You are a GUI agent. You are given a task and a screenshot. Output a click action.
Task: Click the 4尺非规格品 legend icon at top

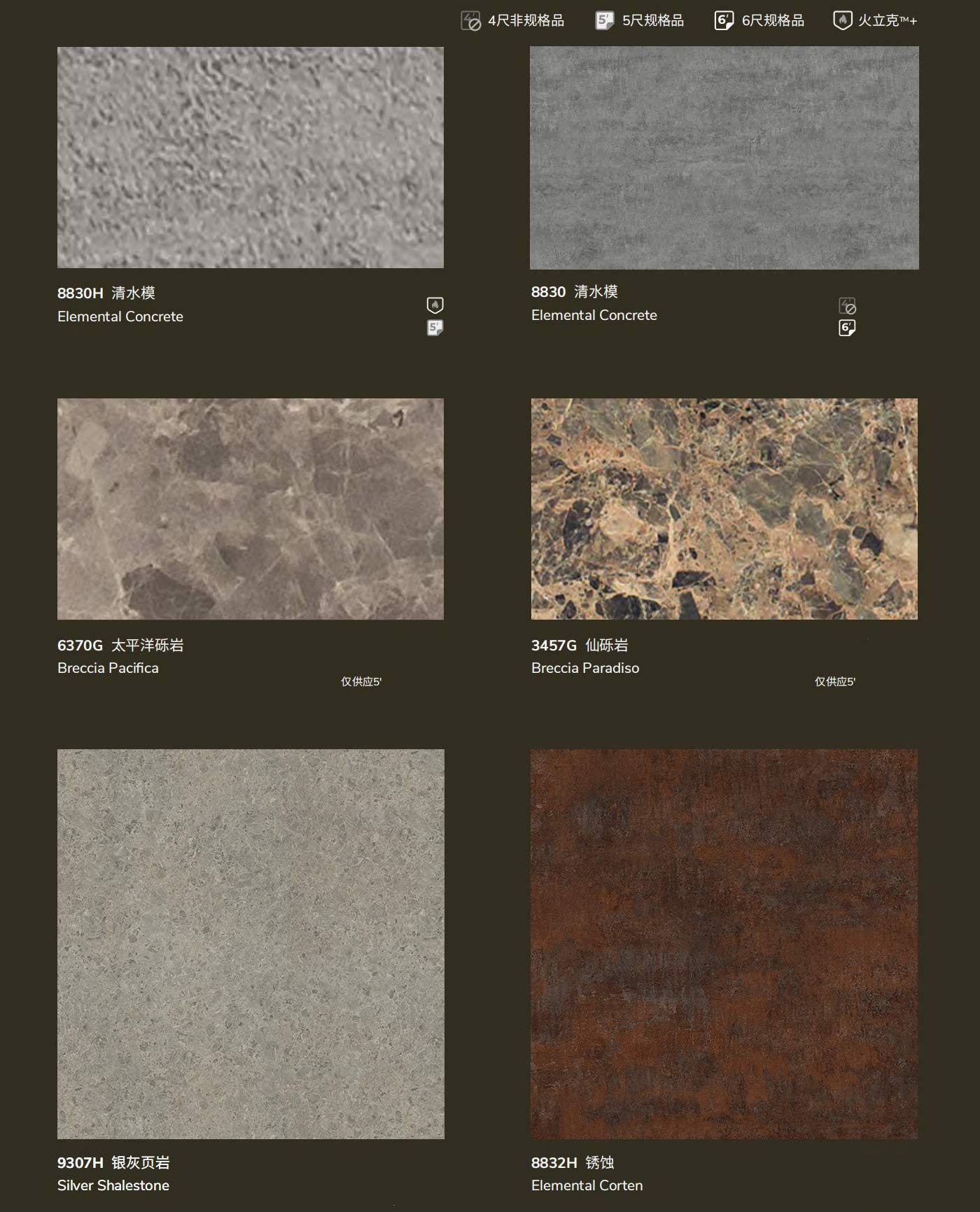pyautogui.click(x=470, y=21)
